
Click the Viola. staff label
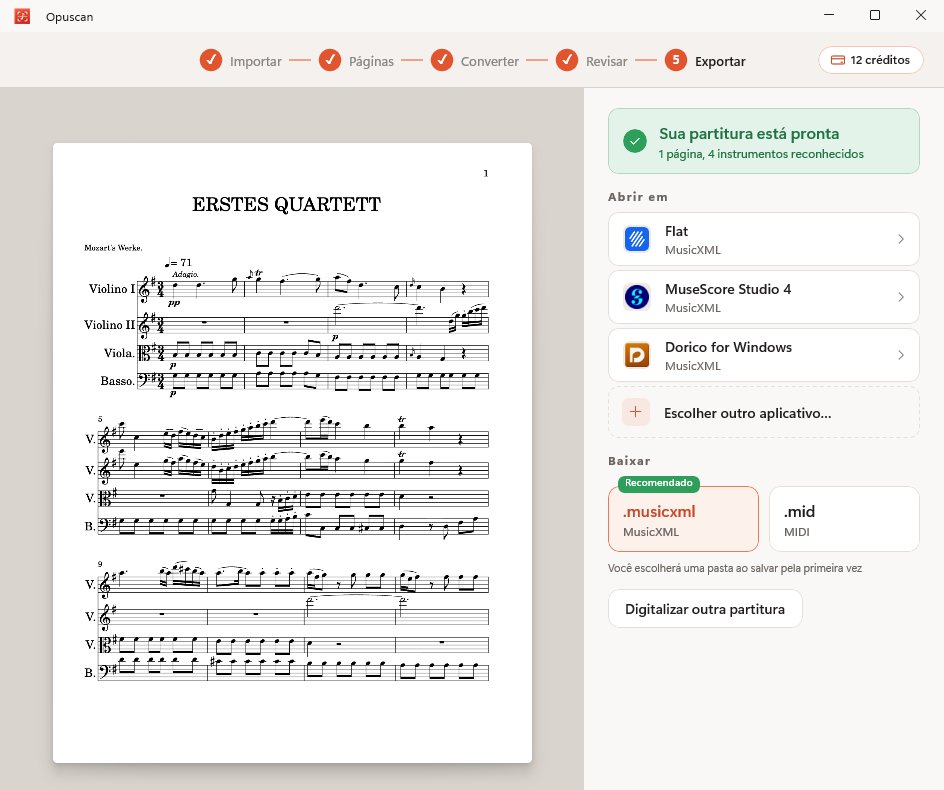click(119, 353)
